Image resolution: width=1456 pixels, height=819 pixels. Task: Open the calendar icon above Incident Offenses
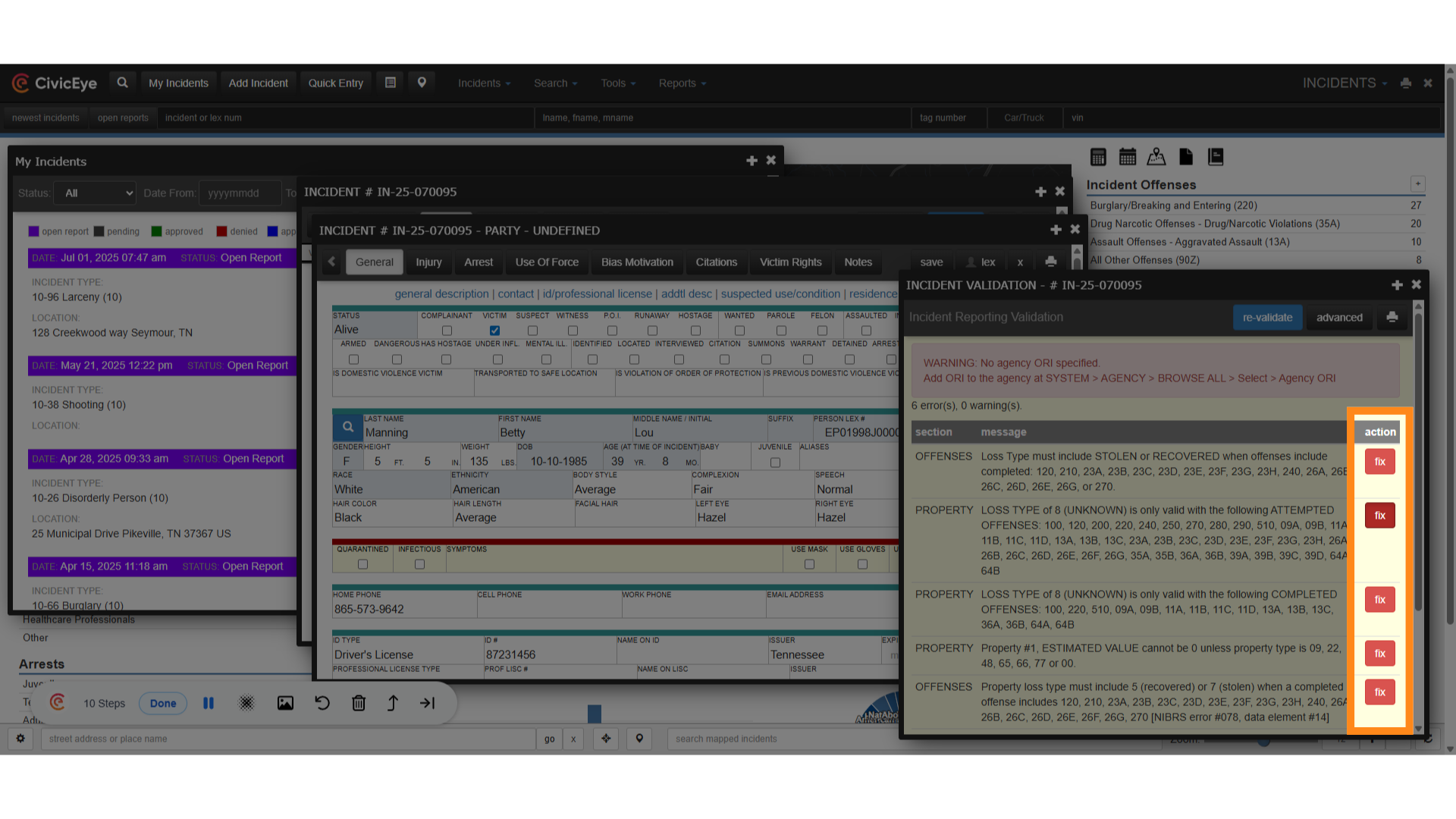pyautogui.click(x=1128, y=157)
